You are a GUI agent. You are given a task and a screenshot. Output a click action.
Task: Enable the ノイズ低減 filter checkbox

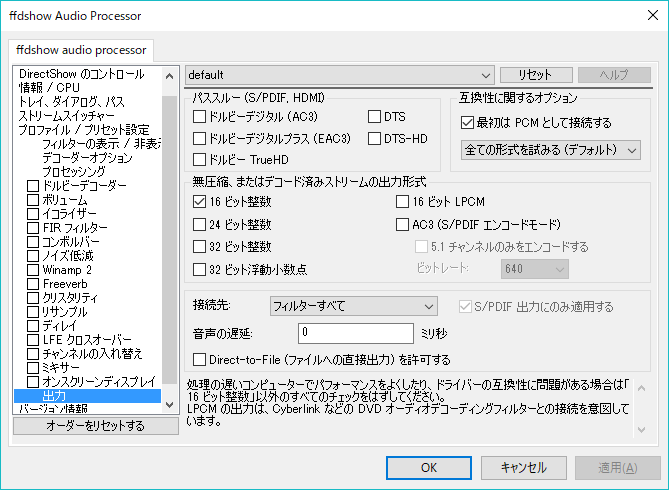(x=33, y=256)
